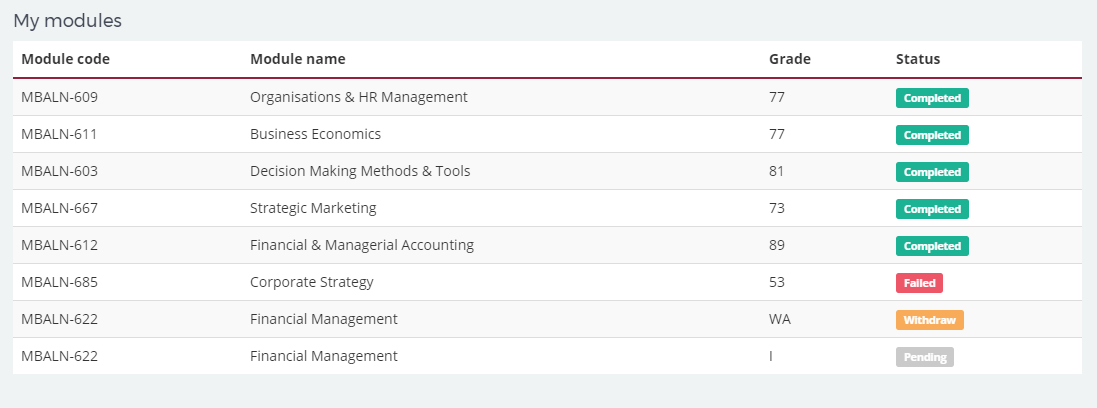Click the red Failed status badge
Screen dimensions: 1097x408
[919, 283]
